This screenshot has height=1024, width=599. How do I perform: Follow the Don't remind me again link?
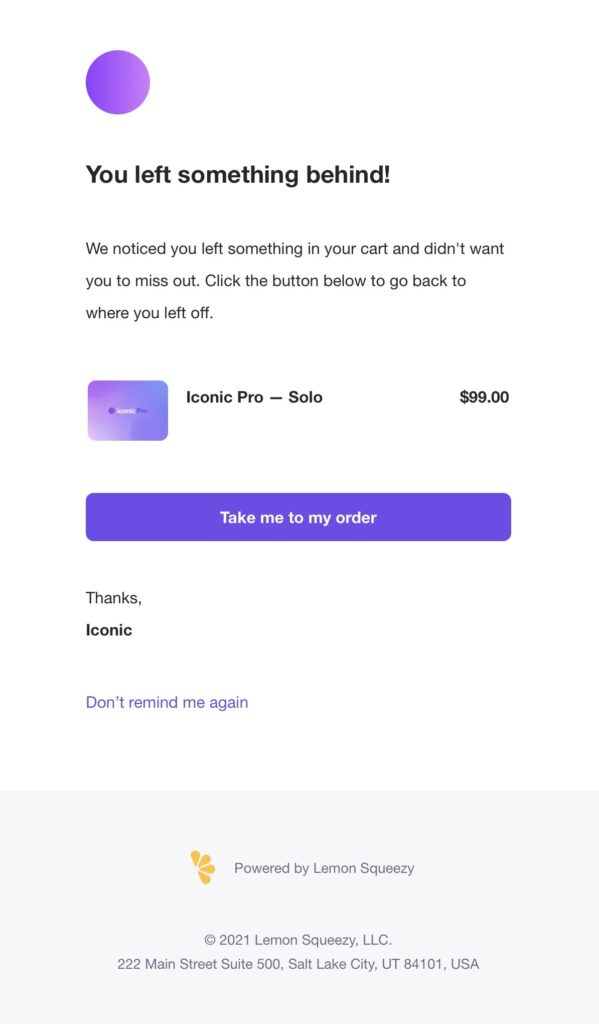click(167, 703)
